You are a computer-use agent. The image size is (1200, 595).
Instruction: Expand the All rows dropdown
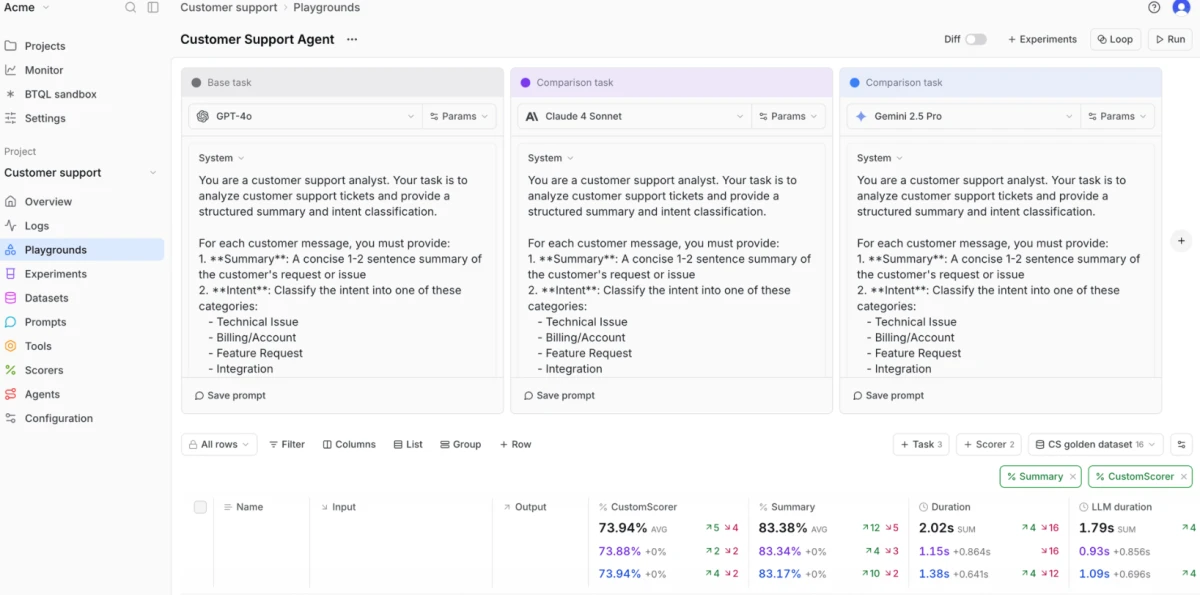tap(219, 445)
